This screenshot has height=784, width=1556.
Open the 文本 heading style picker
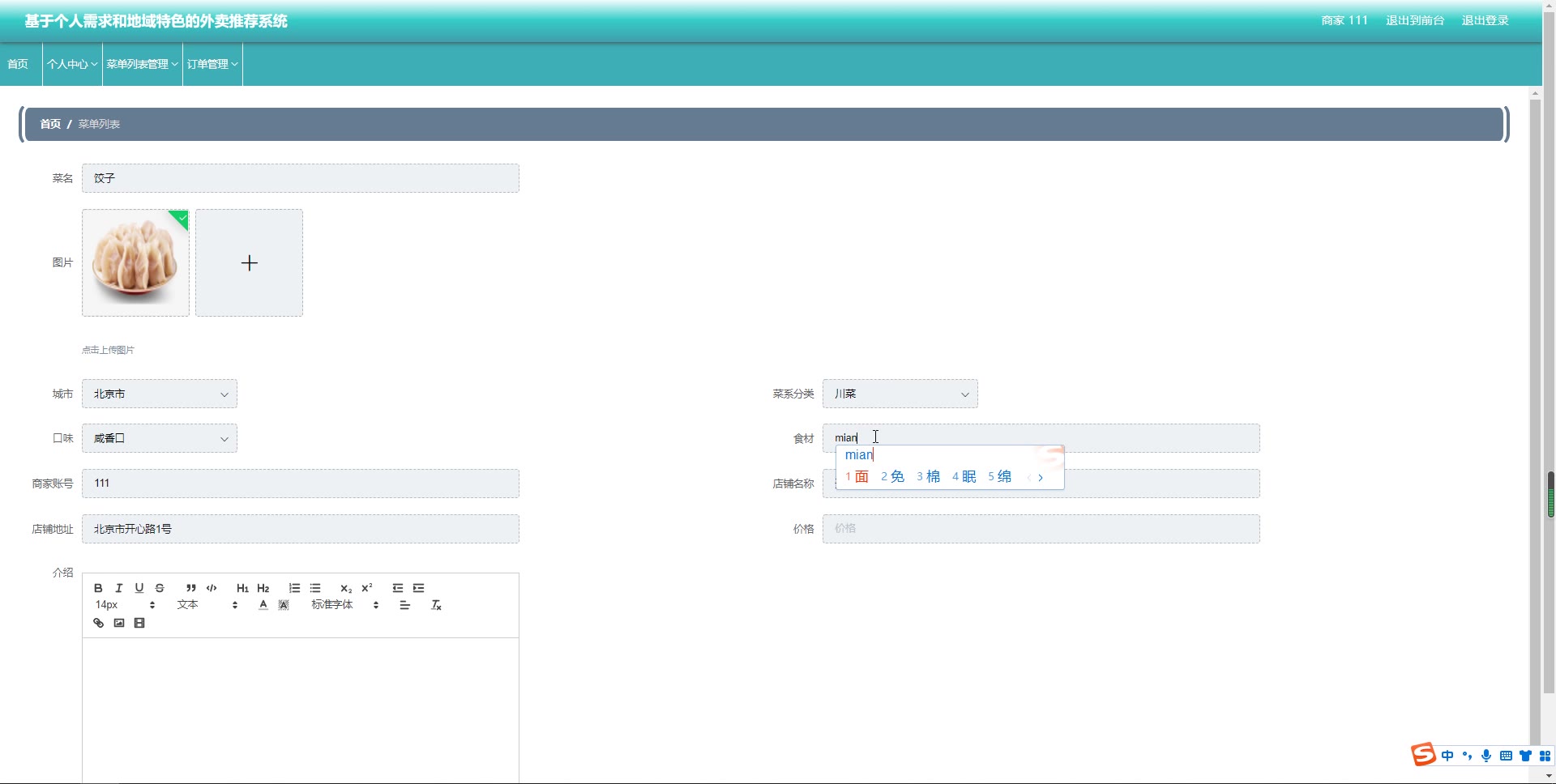pyautogui.click(x=207, y=605)
